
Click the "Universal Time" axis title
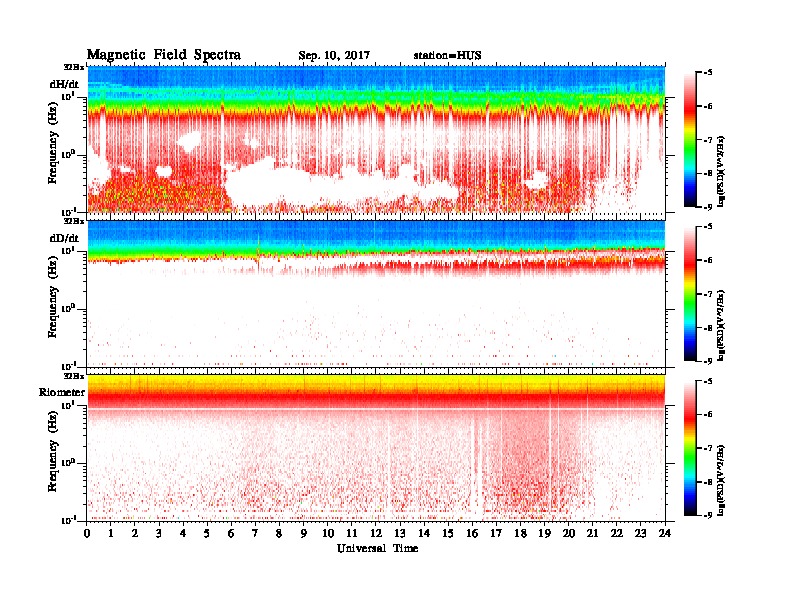[377, 548]
